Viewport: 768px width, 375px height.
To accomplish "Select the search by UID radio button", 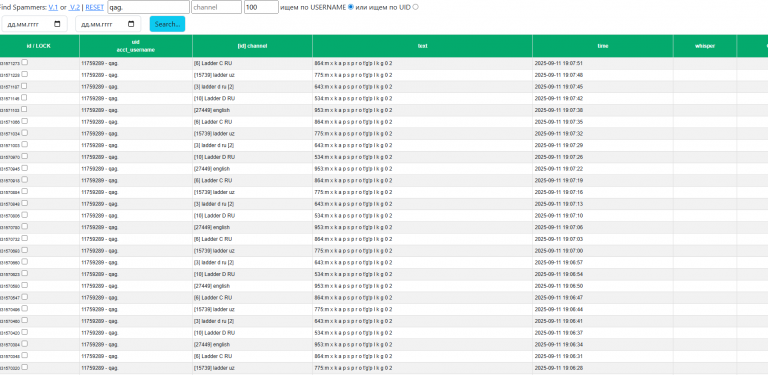I will [416, 7].
